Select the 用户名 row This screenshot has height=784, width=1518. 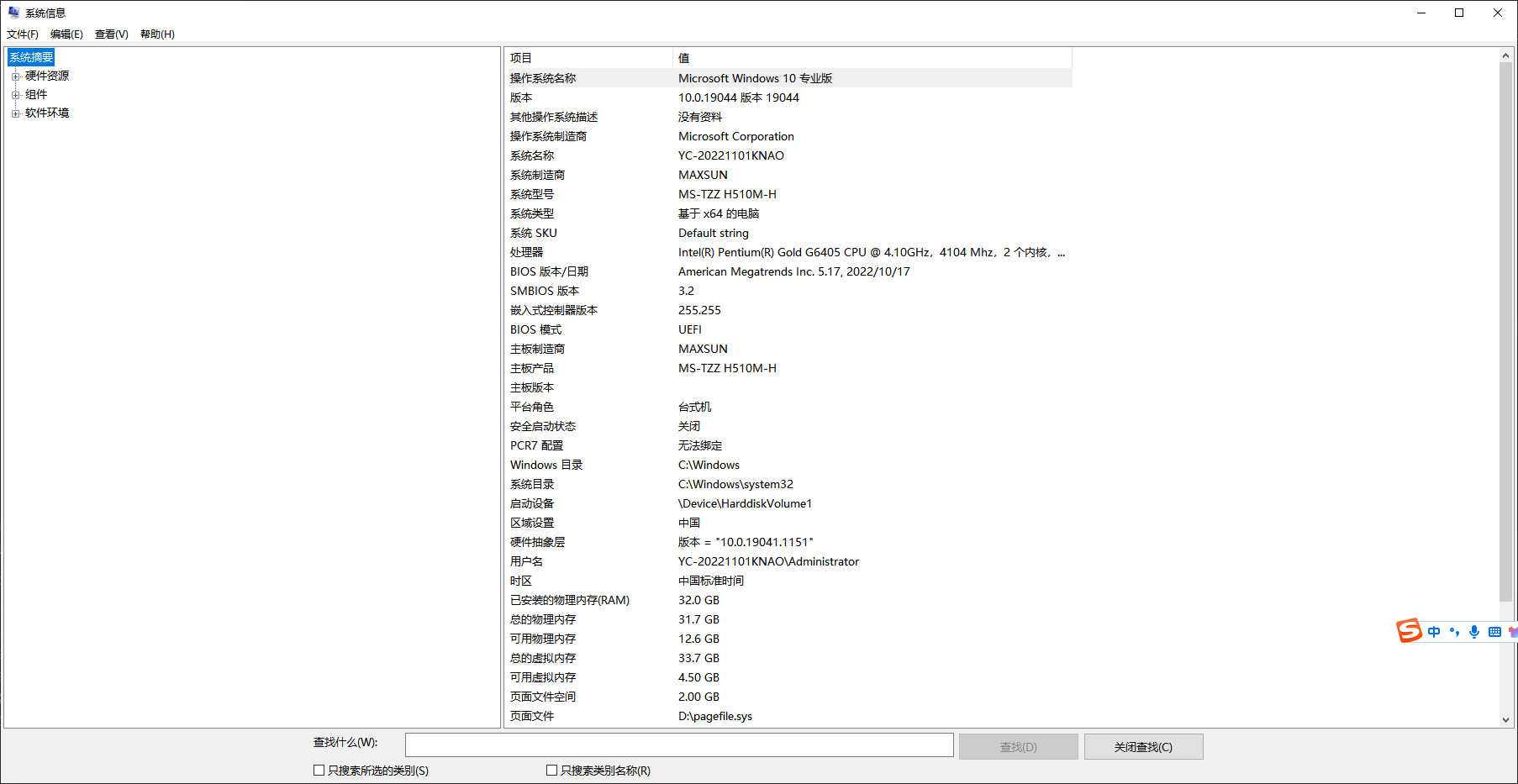click(x=788, y=561)
